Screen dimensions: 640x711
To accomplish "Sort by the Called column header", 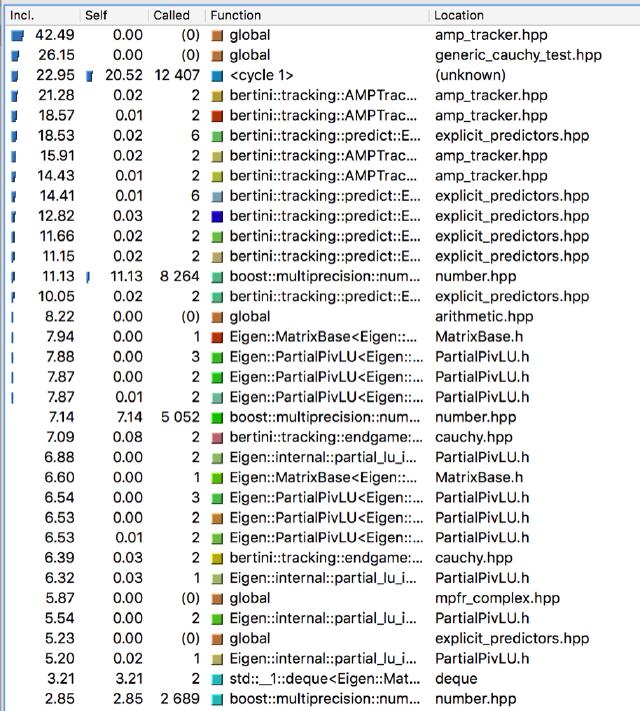I will coord(176,15).
